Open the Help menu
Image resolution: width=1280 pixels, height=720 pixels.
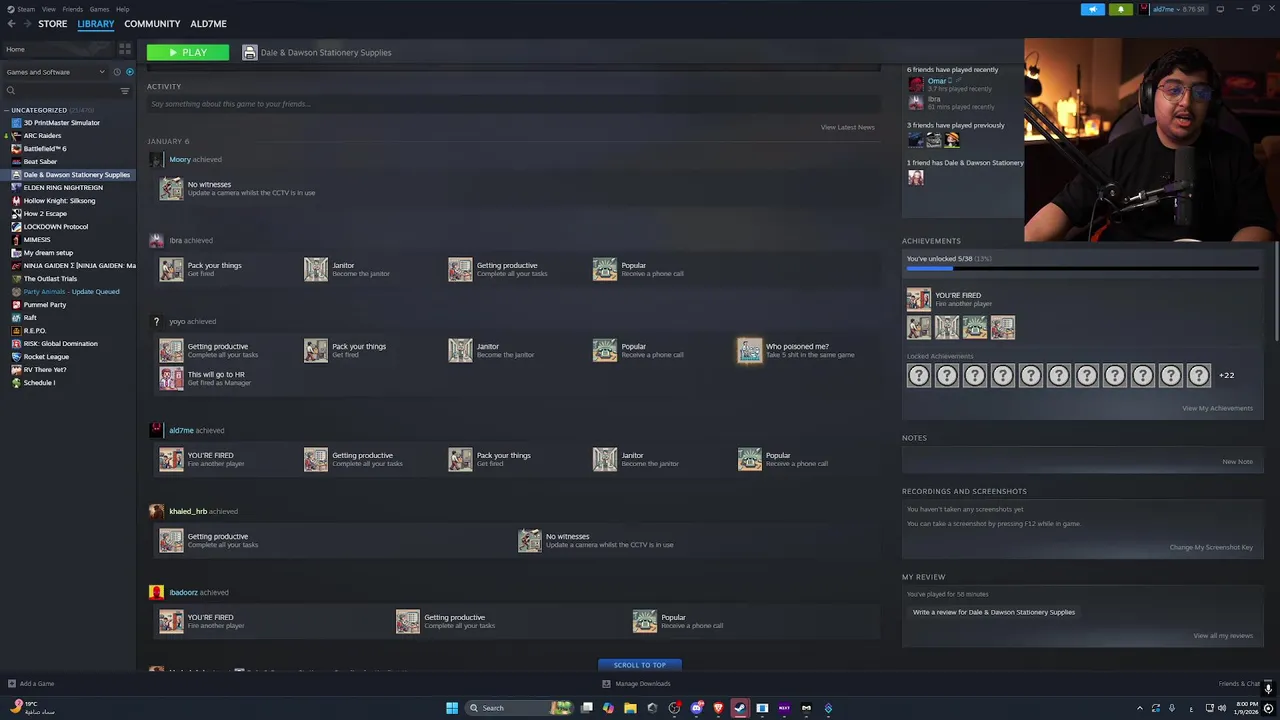[x=122, y=9]
